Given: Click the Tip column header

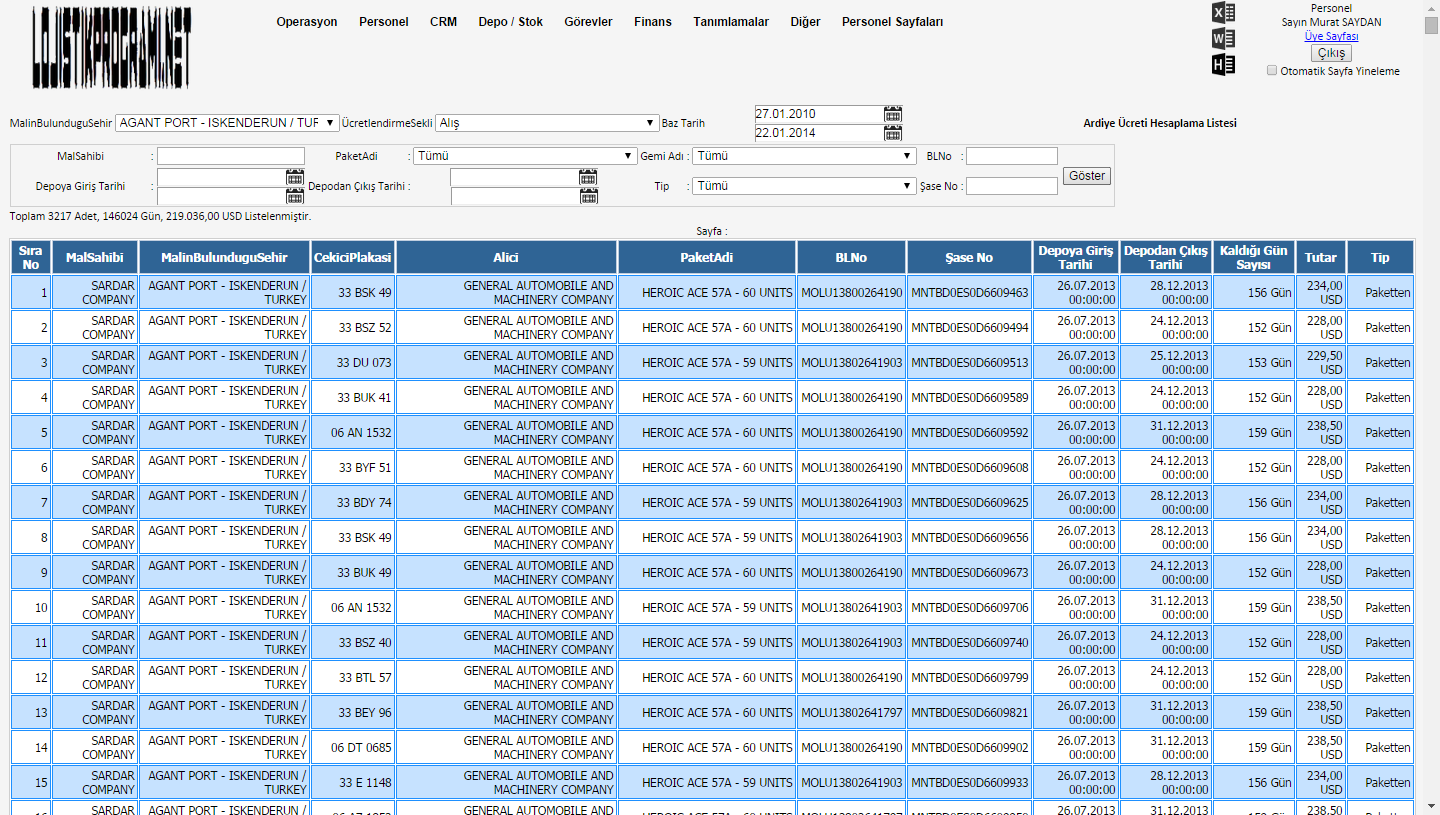Looking at the screenshot, I should pyautogui.click(x=1380, y=257).
